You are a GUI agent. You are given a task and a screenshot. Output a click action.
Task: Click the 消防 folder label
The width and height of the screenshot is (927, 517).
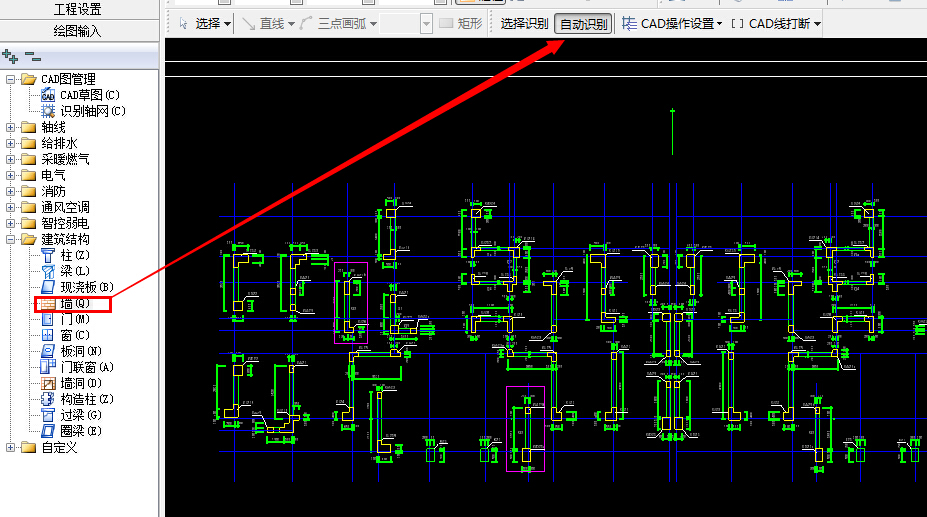tap(53, 191)
